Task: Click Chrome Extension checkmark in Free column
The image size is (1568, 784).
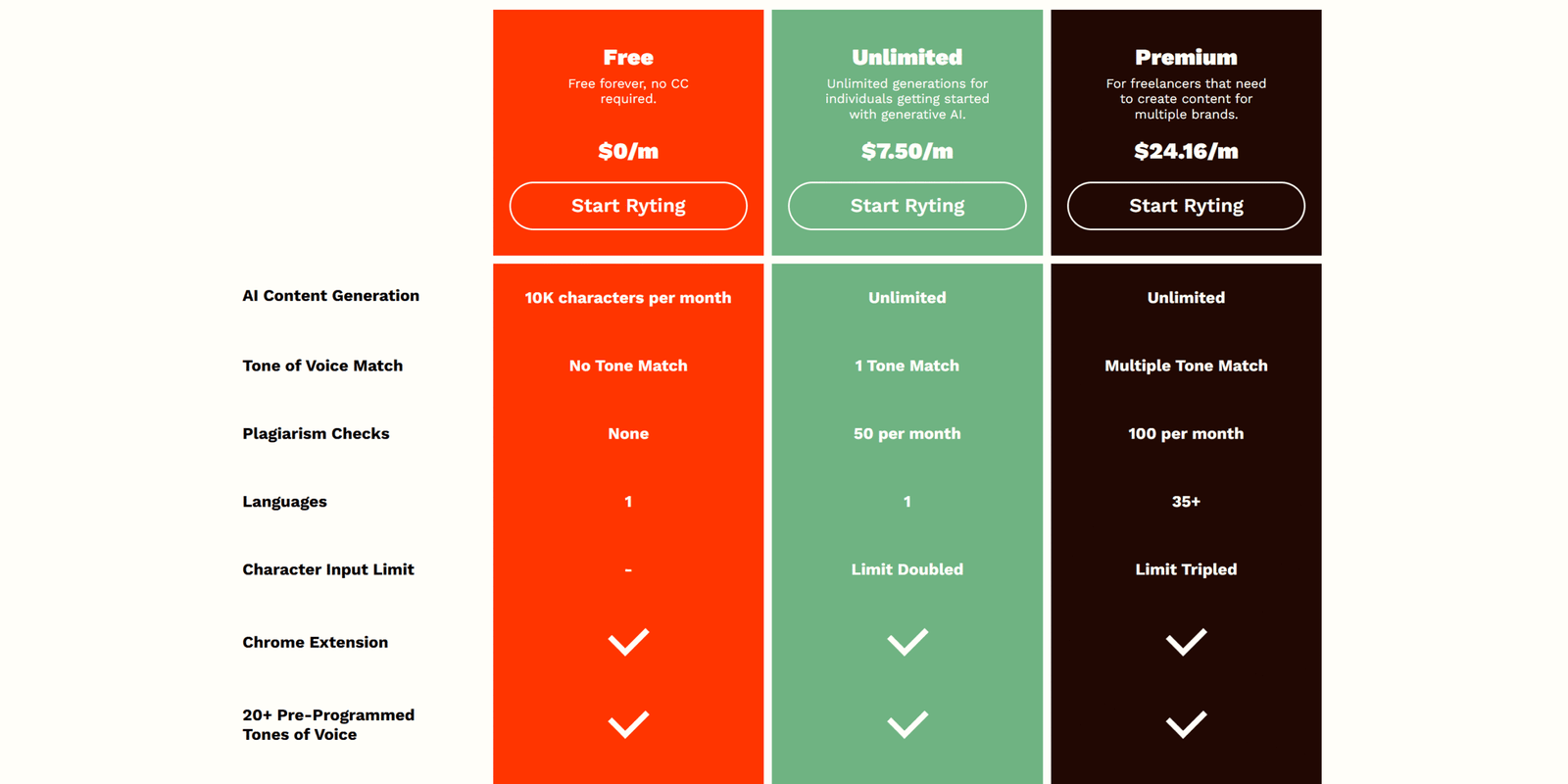Action: [628, 642]
